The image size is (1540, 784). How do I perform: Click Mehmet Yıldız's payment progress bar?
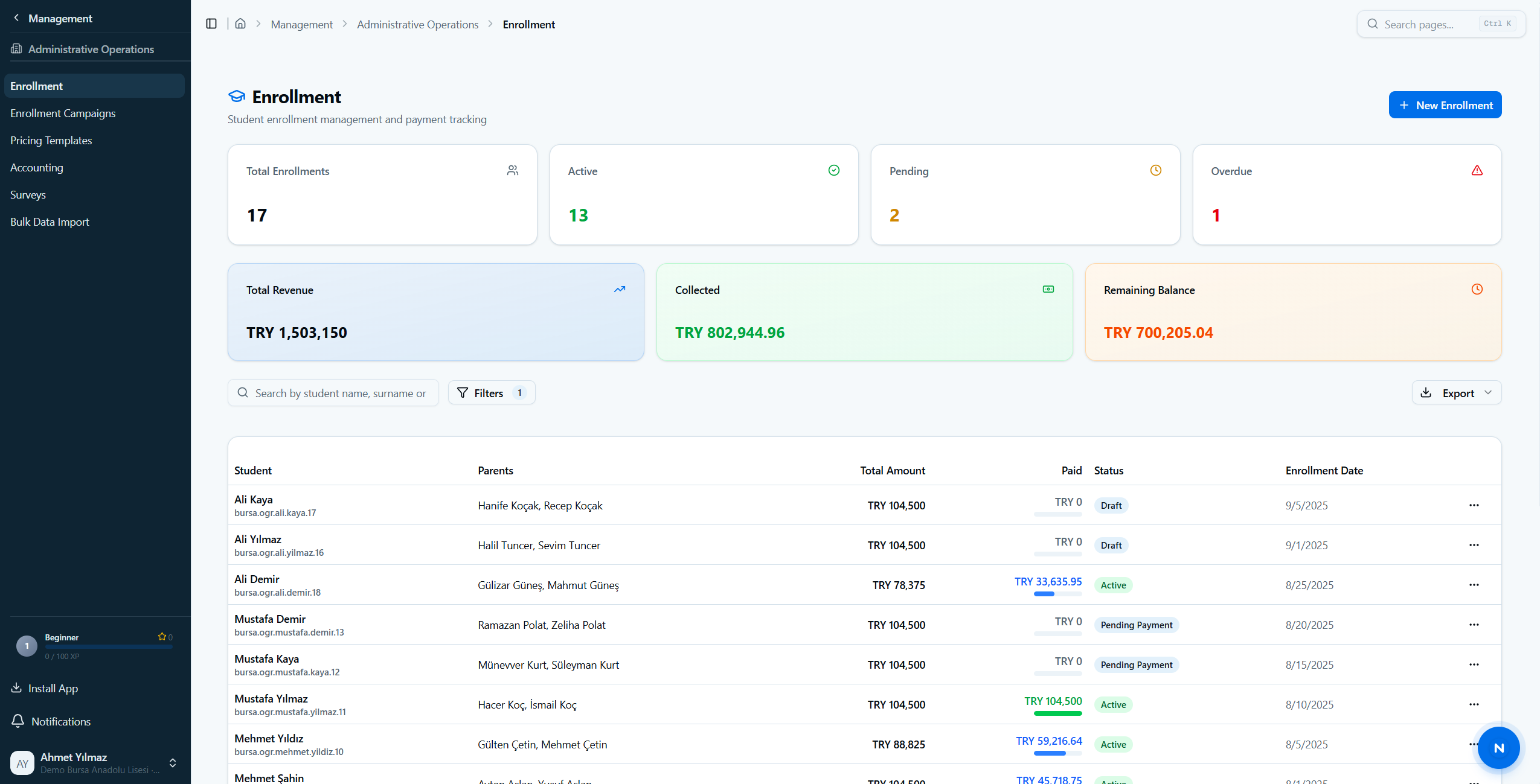[x=1057, y=753]
